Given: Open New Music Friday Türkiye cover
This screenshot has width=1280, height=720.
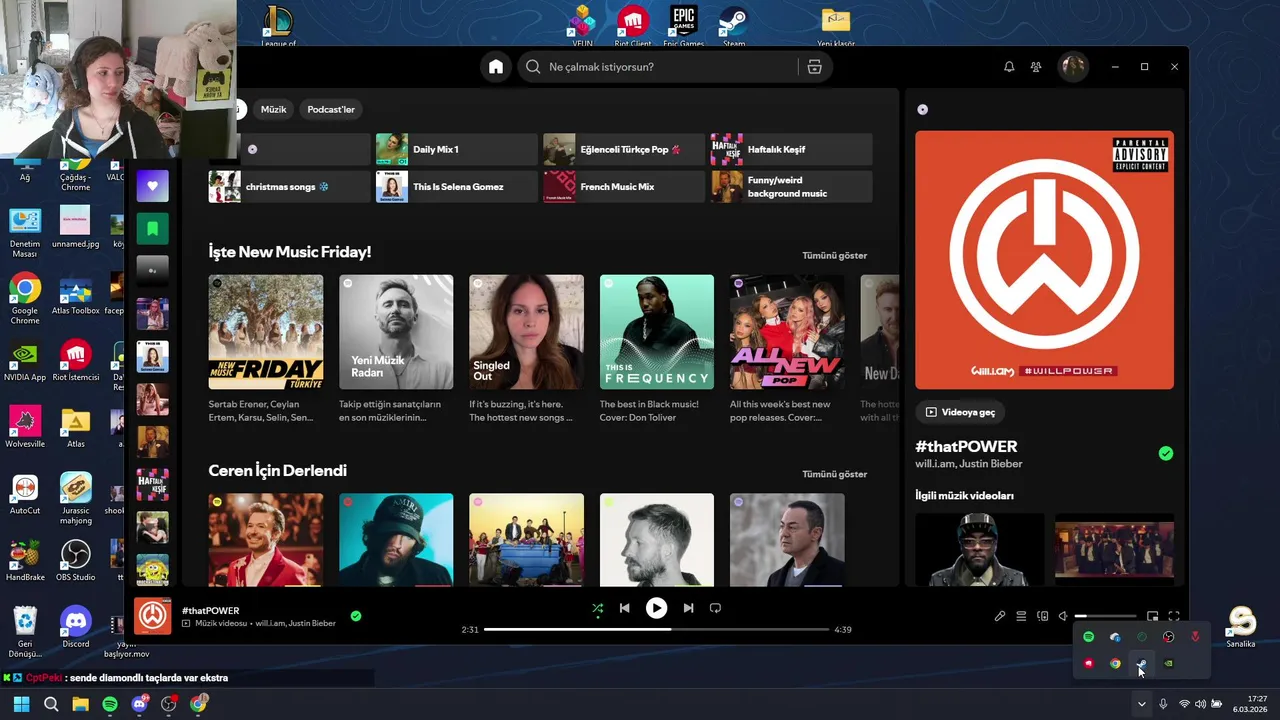Looking at the screenshot, I should 265,332.
